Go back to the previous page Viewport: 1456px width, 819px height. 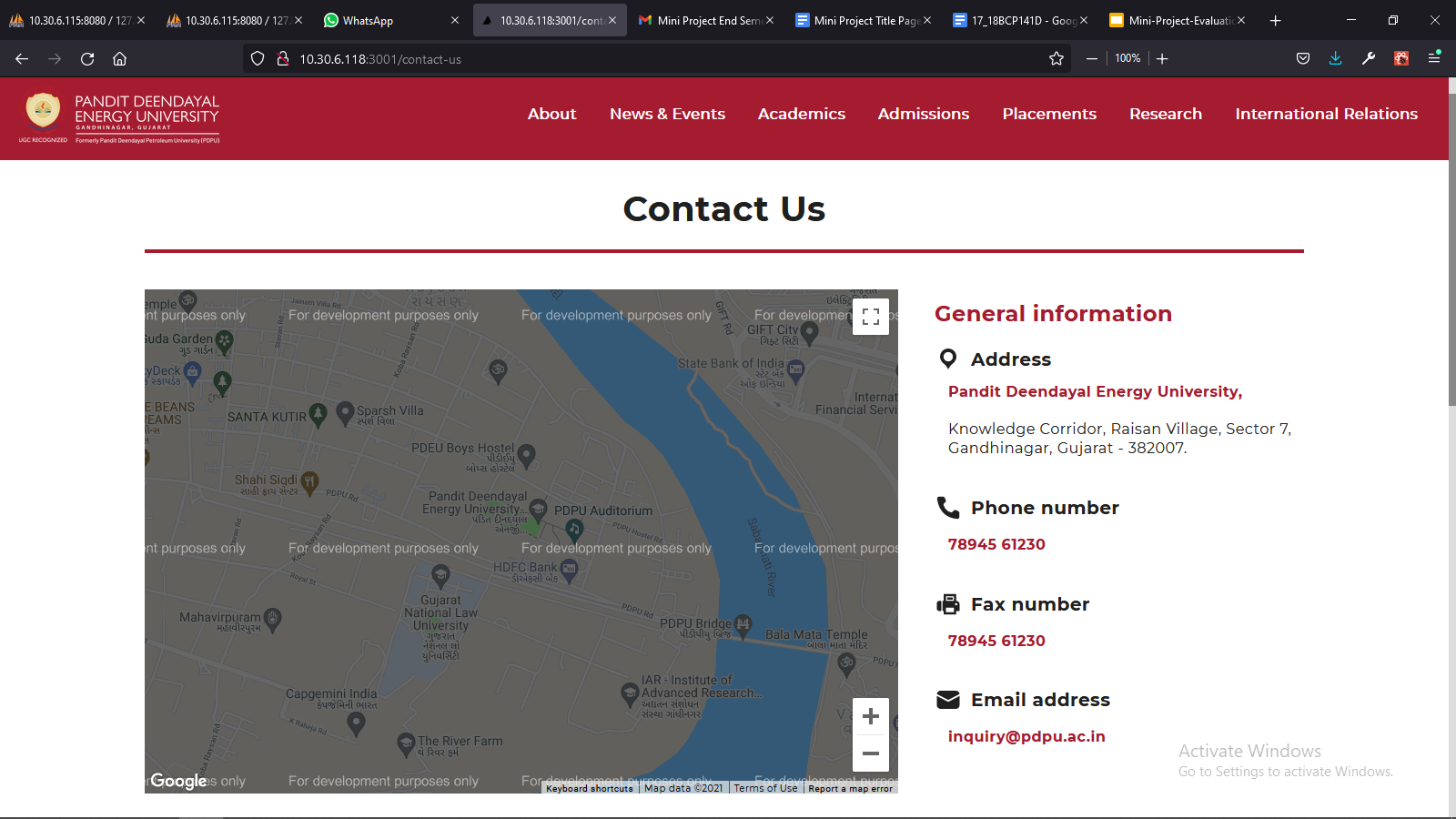pos(22,58)
